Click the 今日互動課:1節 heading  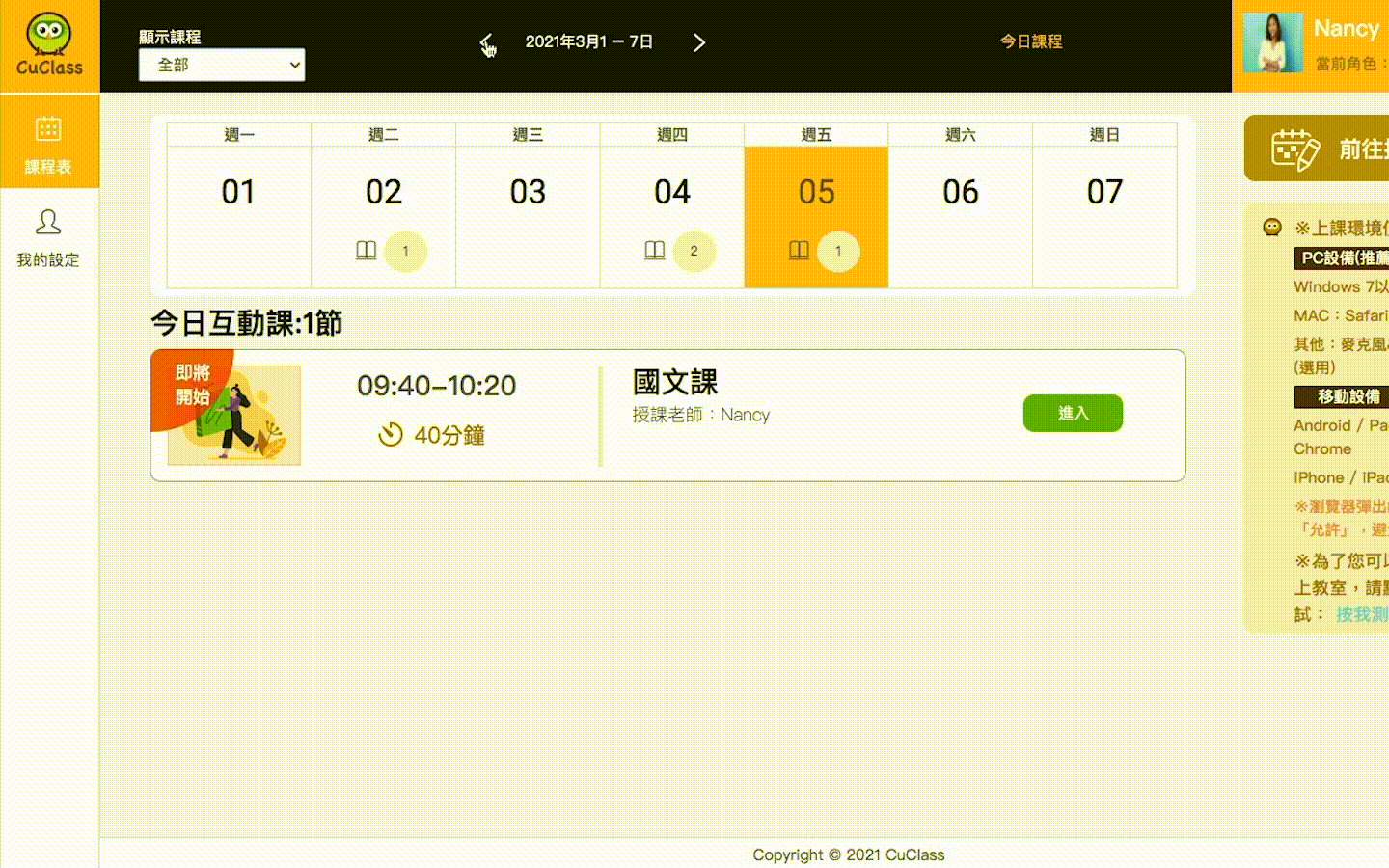click(x=247, y=323)
